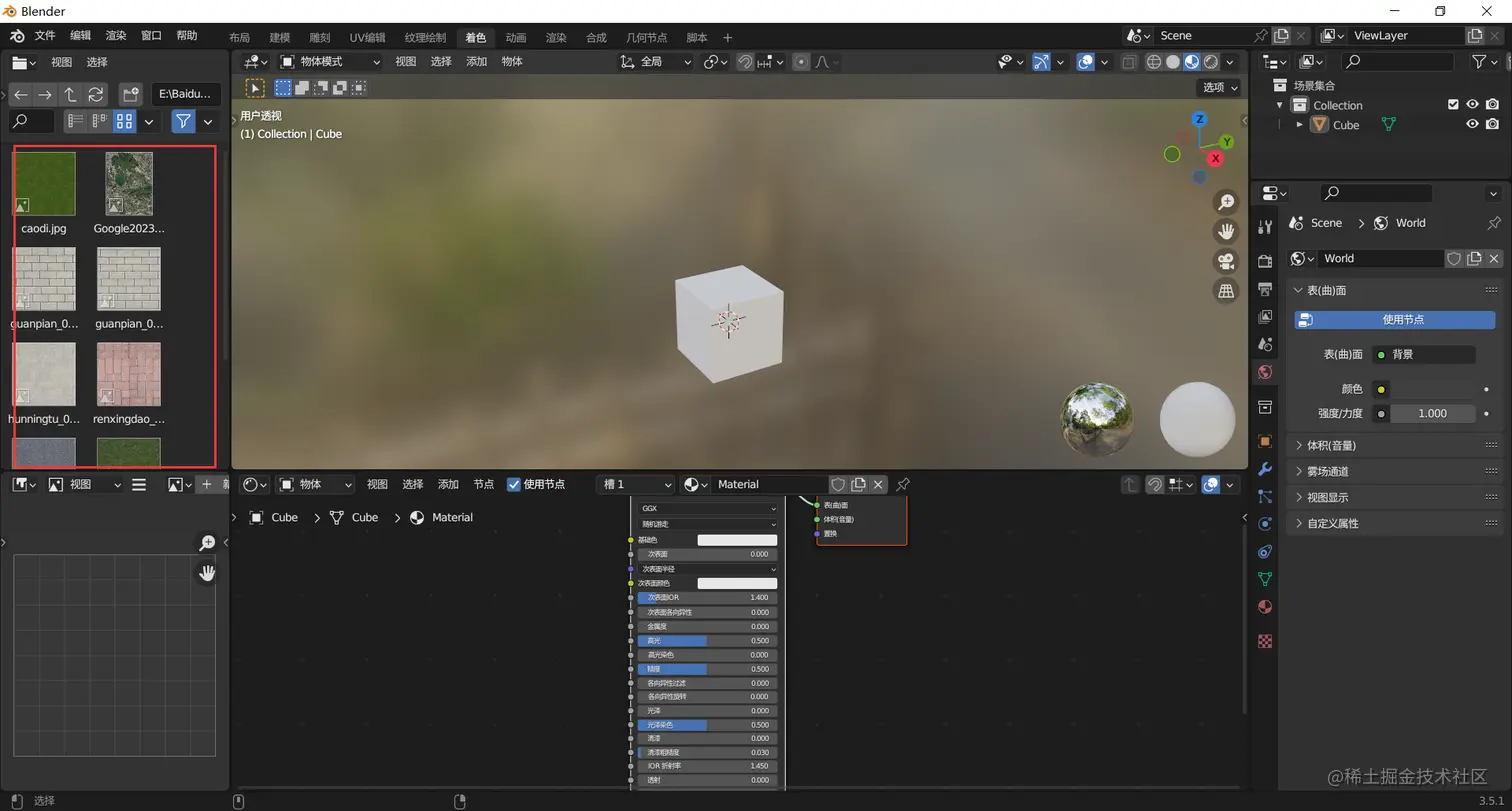Select the tweak select tool
The width and height of the screenshot is (1512, 811).
point(256,88)
